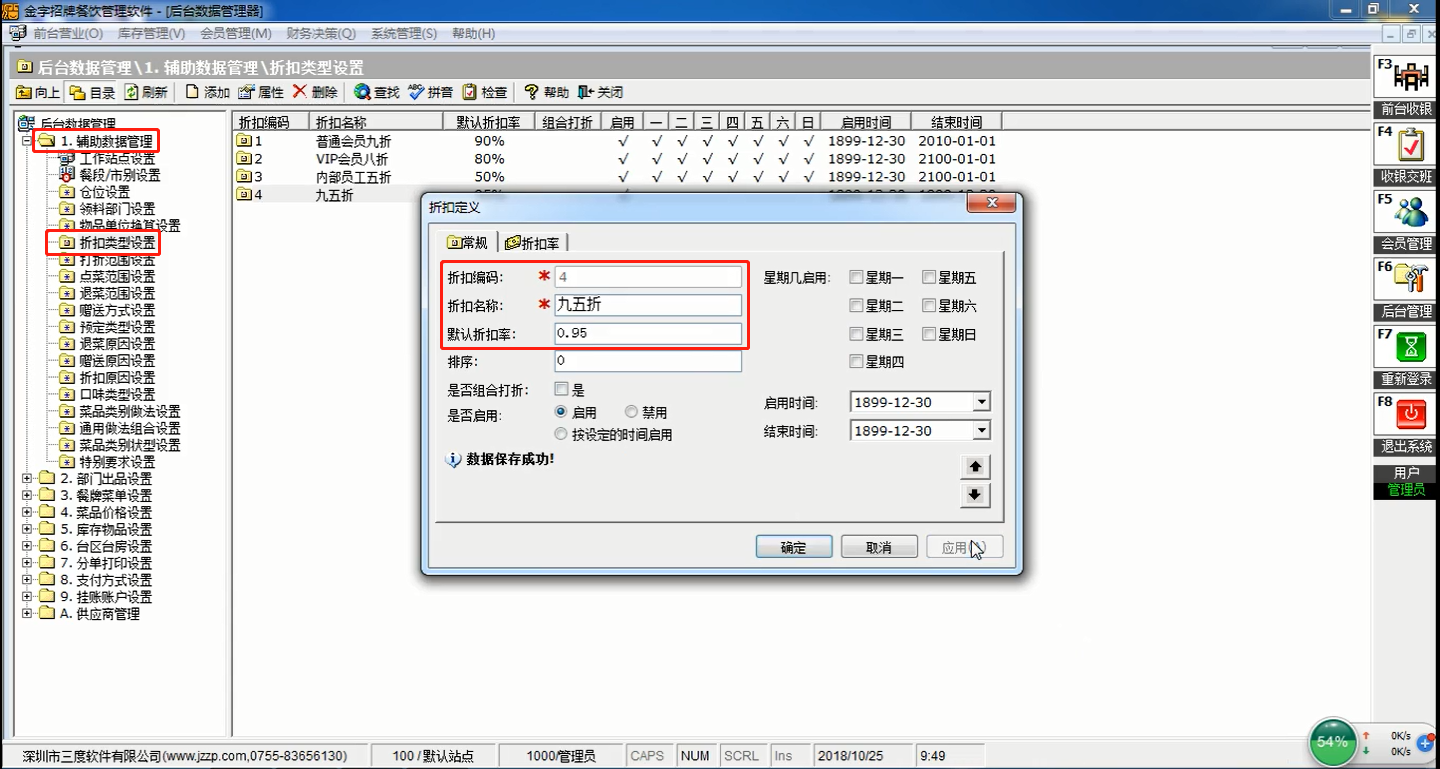Tick the 是否组合打折 '是' checkbox

tap(561, 389)
